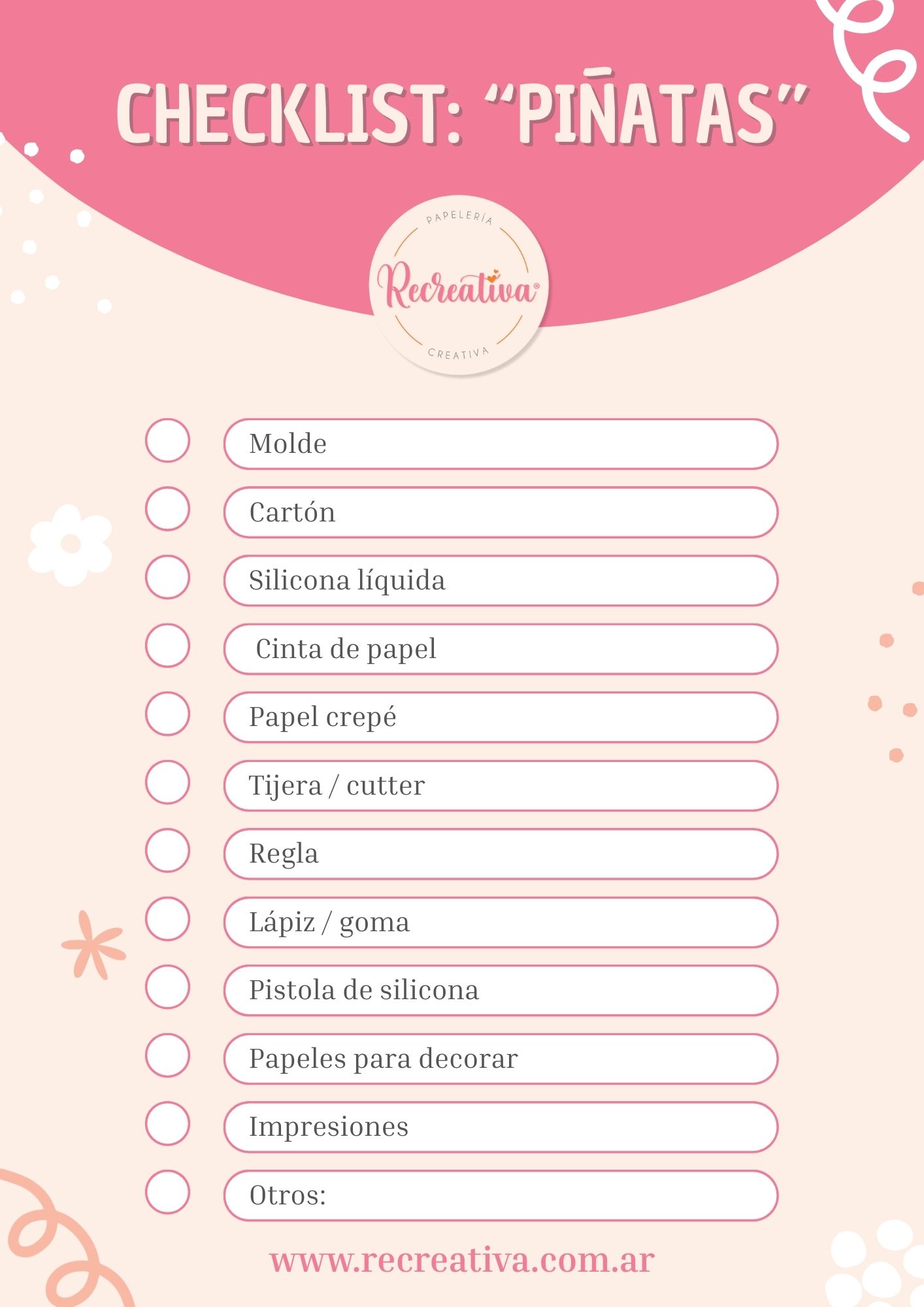Image resolution: width=924 pixels, height=1307 pixels.
Task: Select the Impresiones text box
Action: pos(501,1127)
